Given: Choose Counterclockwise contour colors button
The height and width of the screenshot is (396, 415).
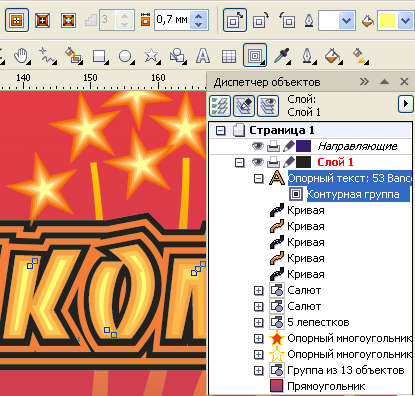Looking at the screenshot, I should click(x=287, y=21).
